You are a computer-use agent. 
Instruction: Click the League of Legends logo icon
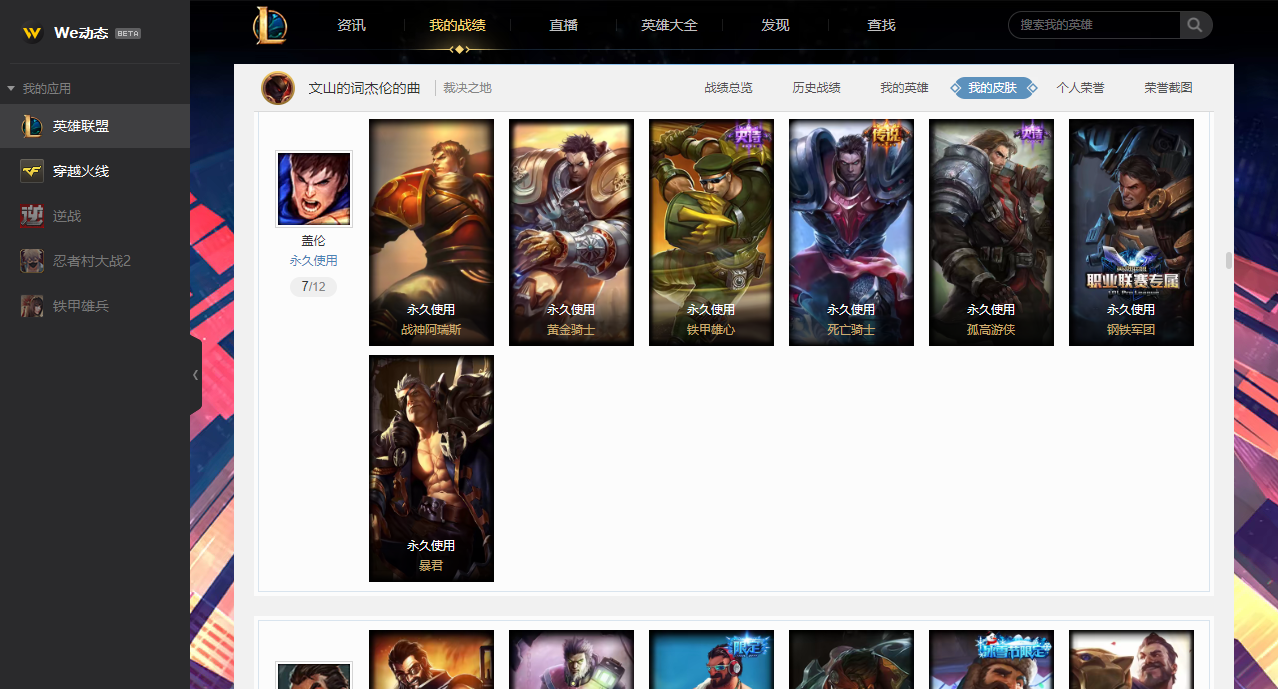269,25
